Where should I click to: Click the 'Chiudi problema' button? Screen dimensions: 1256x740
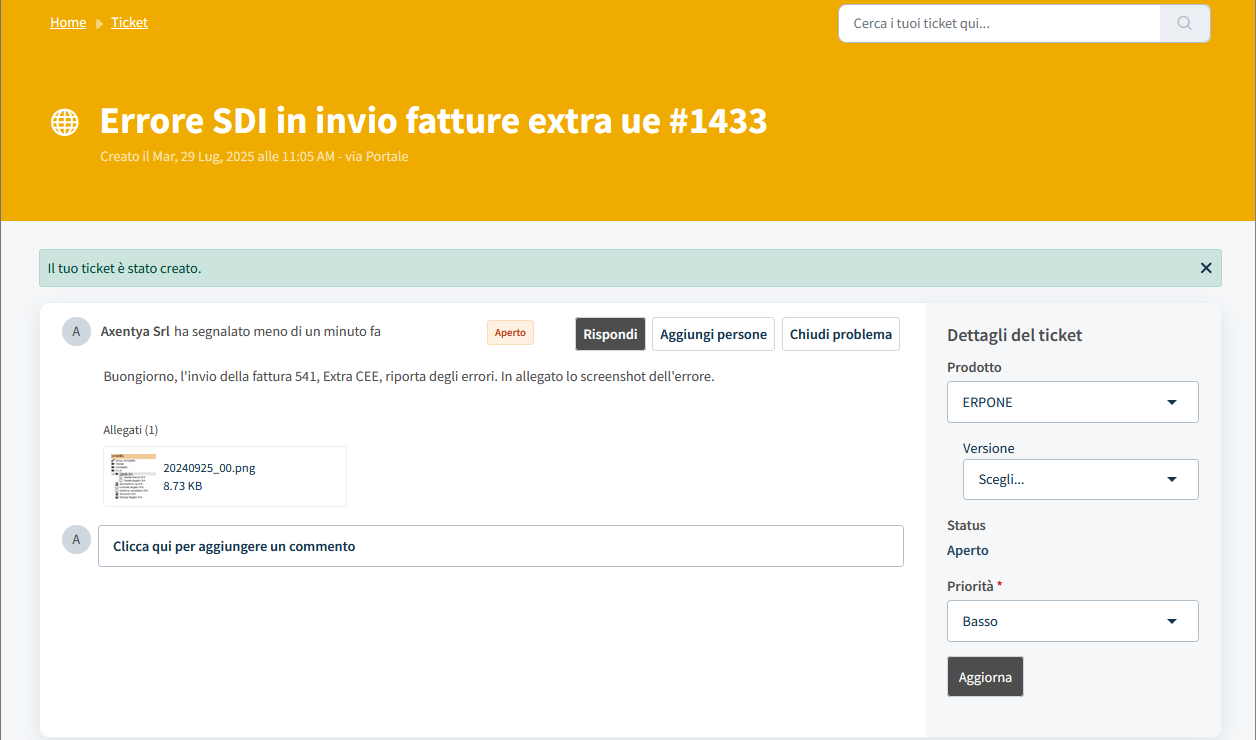coord(840,334)
